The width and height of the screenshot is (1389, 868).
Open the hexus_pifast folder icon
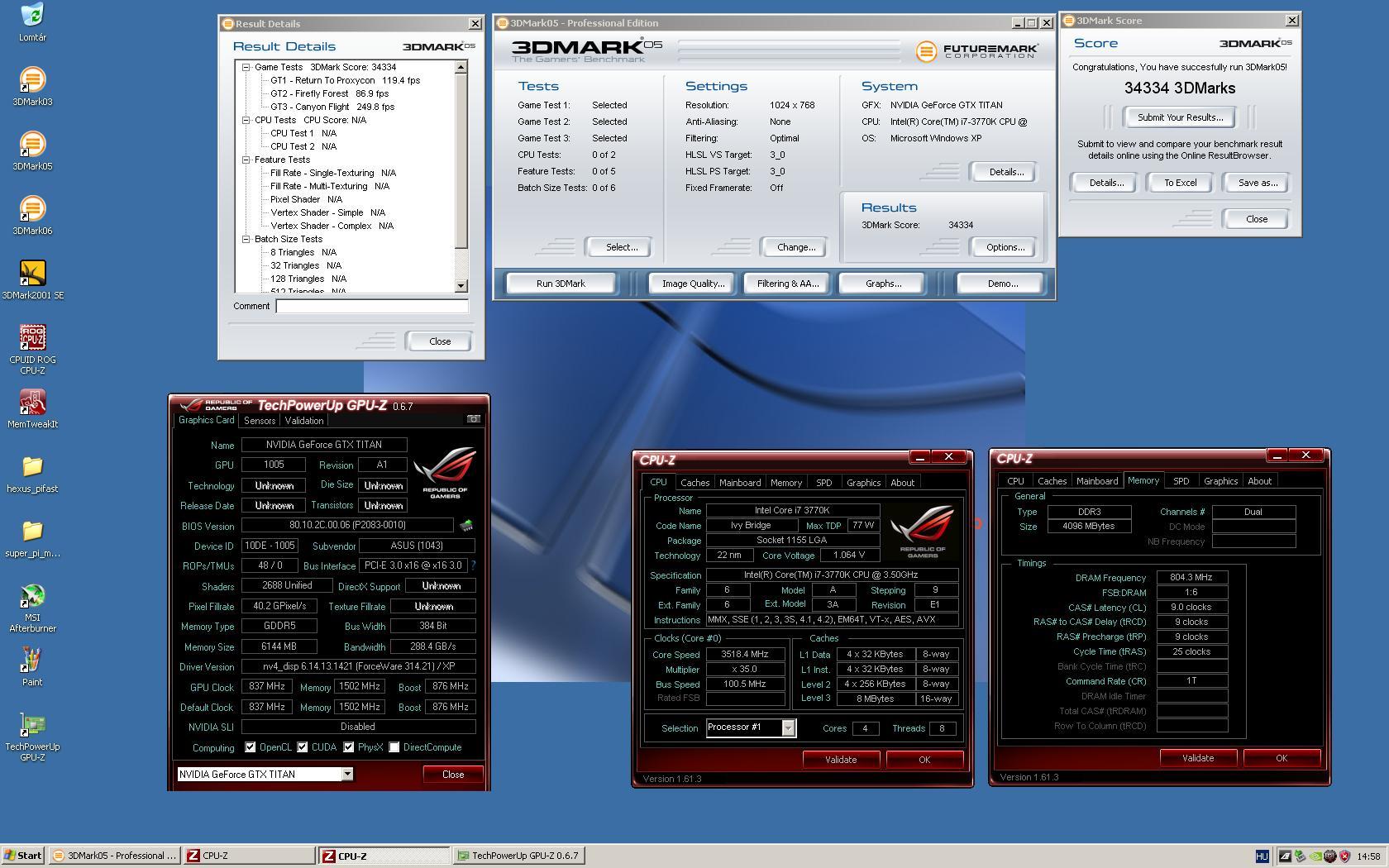[x=32, y=473]
